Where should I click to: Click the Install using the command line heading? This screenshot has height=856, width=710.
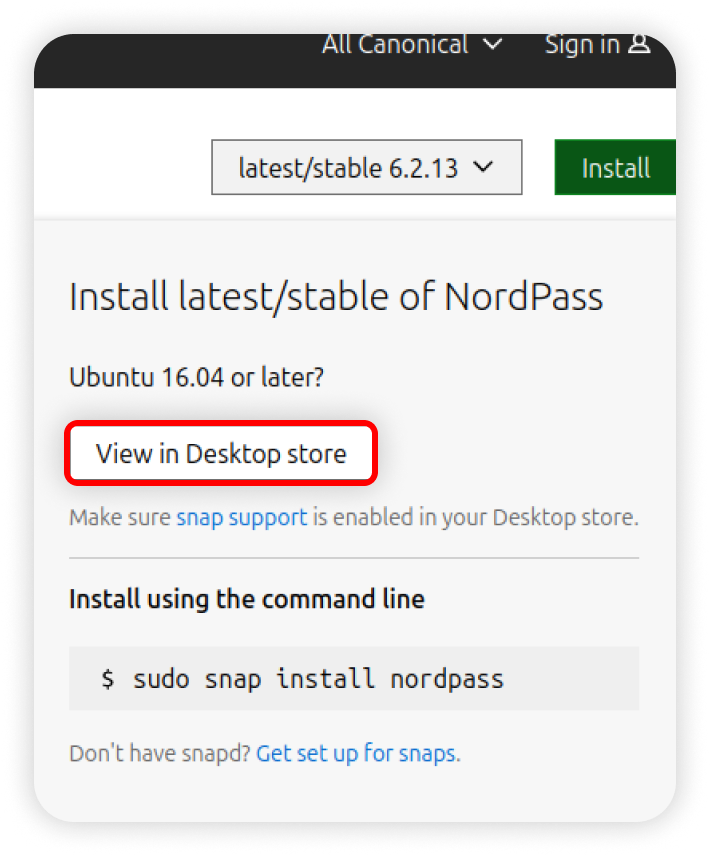247,599
